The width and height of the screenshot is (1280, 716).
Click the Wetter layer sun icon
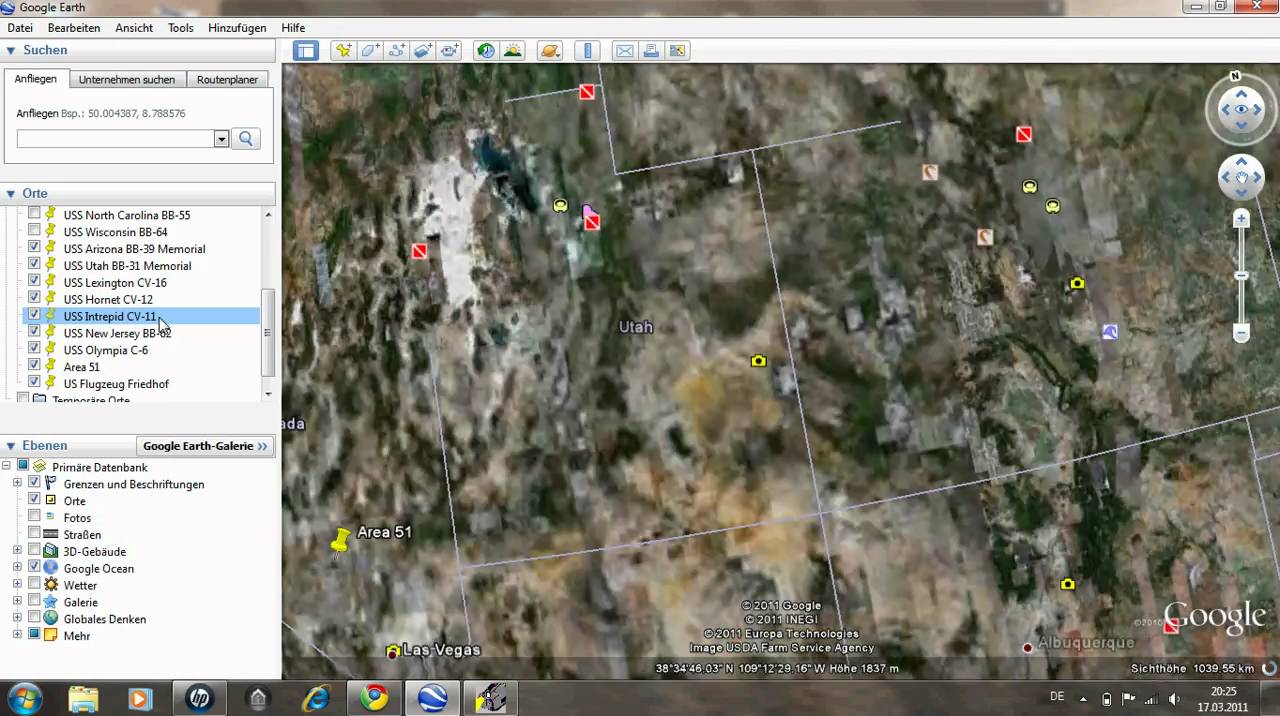51,585
